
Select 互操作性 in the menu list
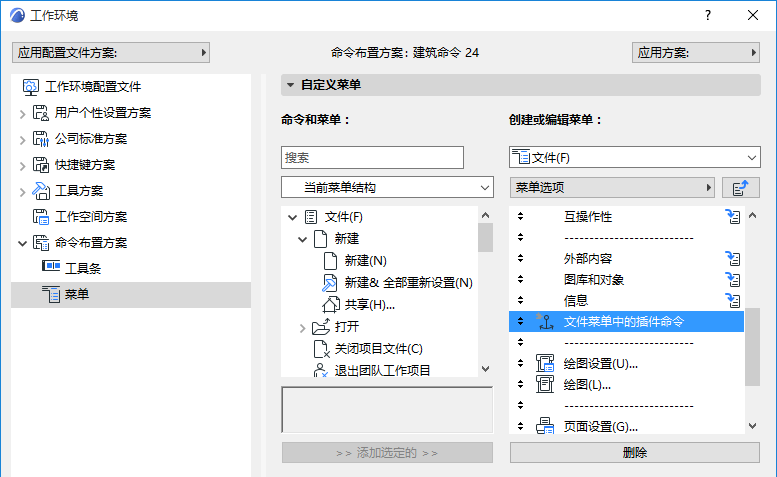pos(588,216)
